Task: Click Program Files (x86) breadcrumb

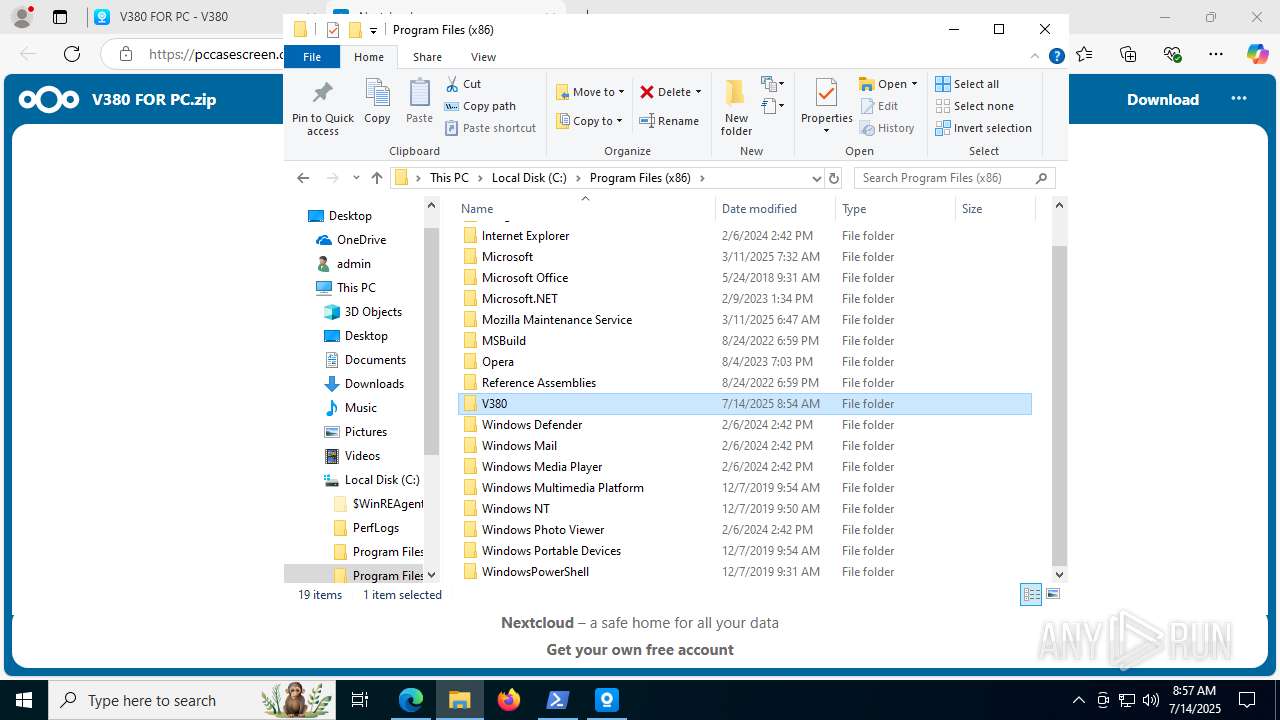Action: click(640, 178)
